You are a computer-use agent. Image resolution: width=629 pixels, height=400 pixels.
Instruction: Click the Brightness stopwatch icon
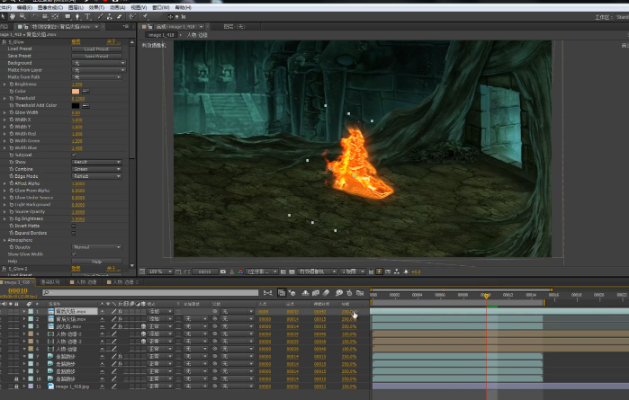[12, 84]
